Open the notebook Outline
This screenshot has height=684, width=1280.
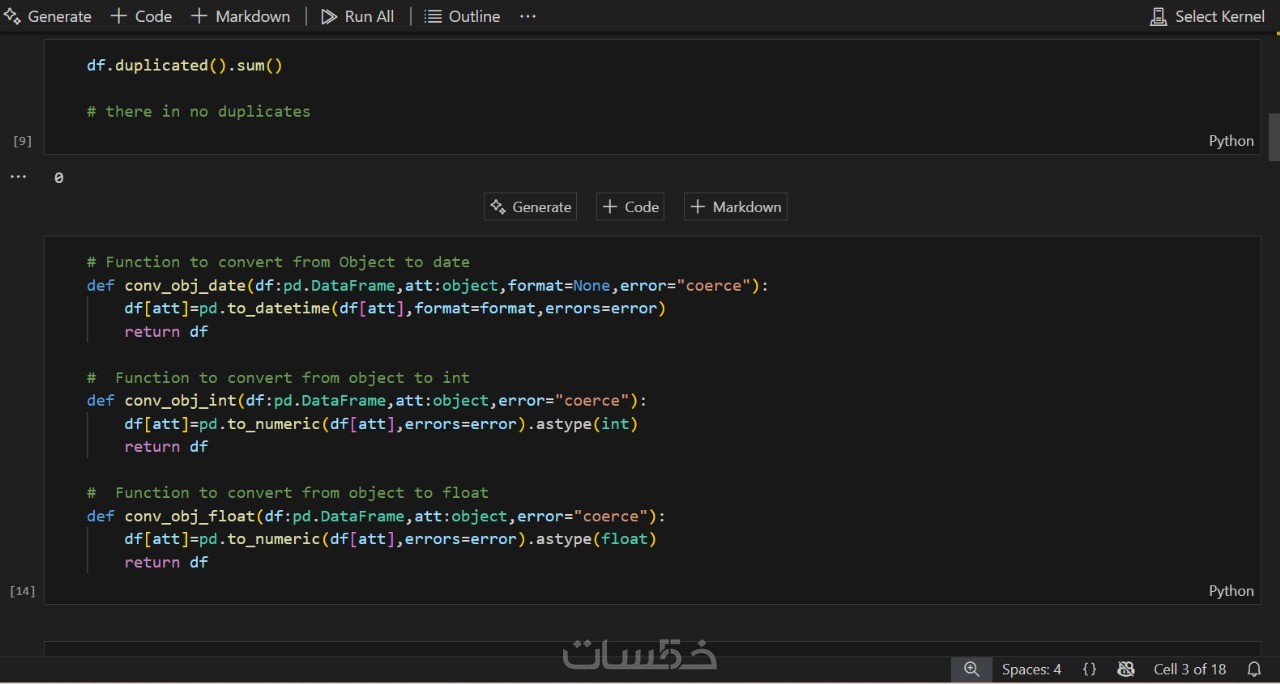coord(462,16)
